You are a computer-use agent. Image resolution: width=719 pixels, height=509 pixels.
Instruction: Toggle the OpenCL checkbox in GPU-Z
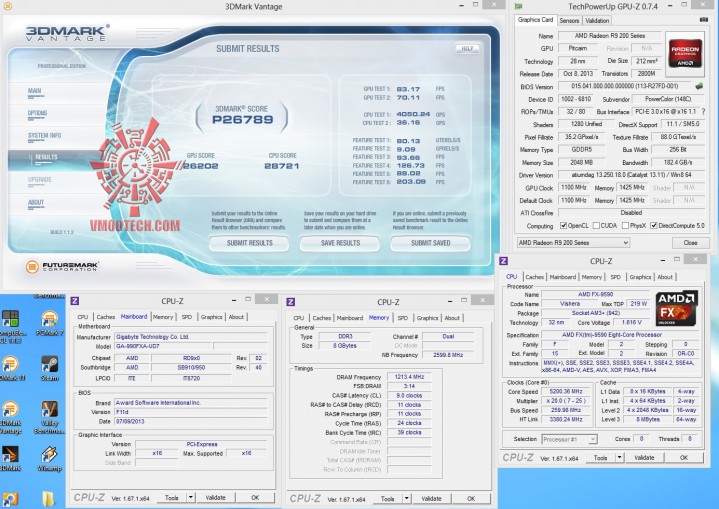coord(564,225)
